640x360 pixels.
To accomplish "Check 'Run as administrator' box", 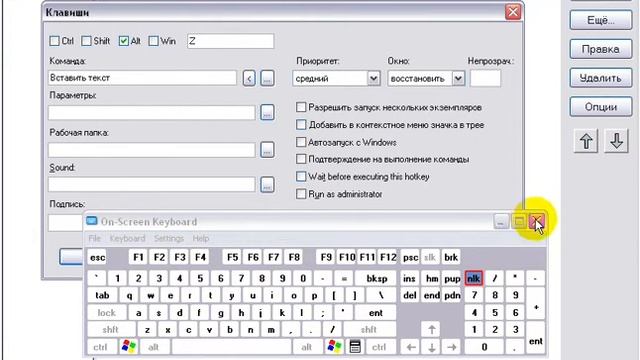I will [x=301, y=193].
